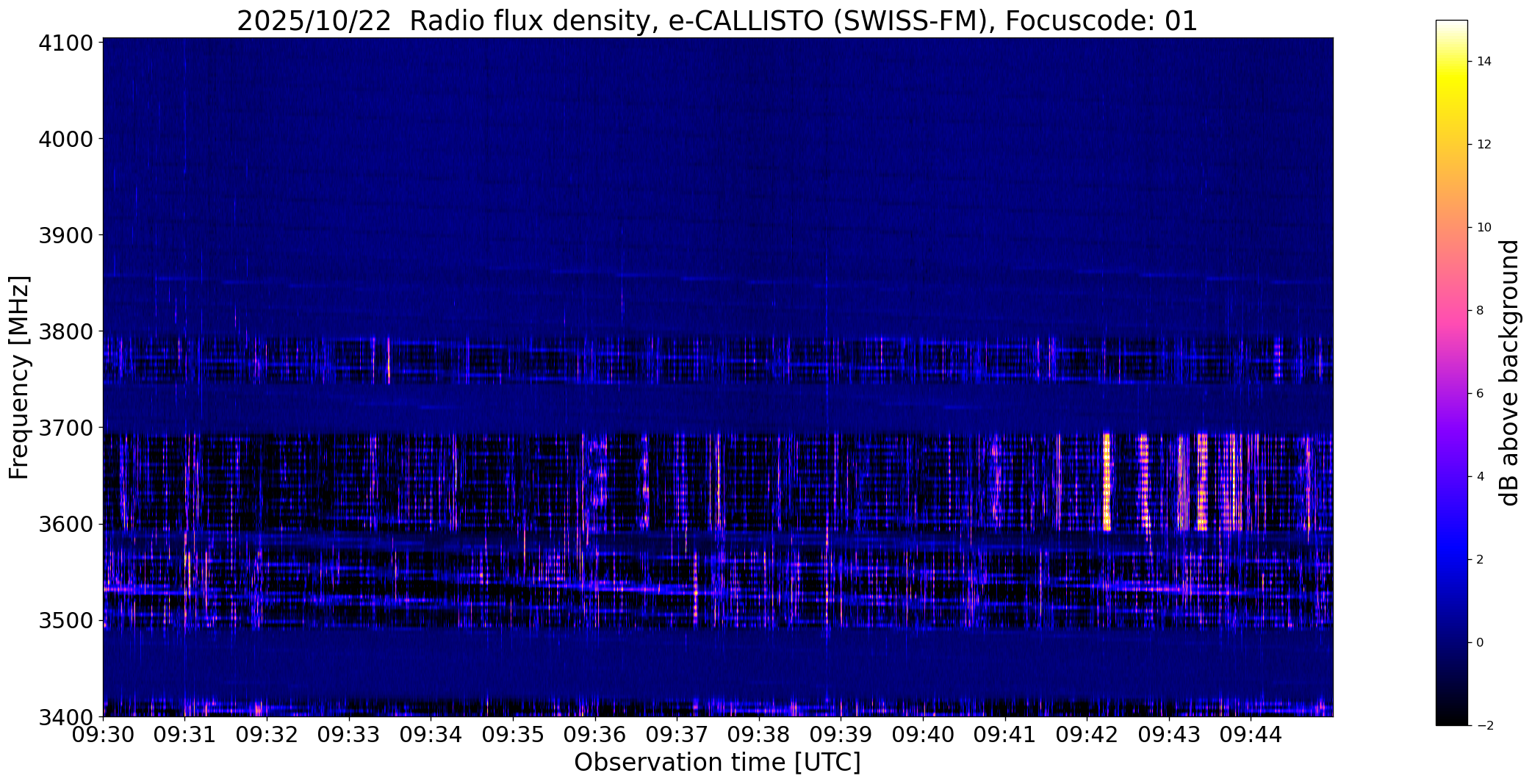Click the 09:37 time tick label
Screen dimensions: 1532x784
tap(677, 735)
